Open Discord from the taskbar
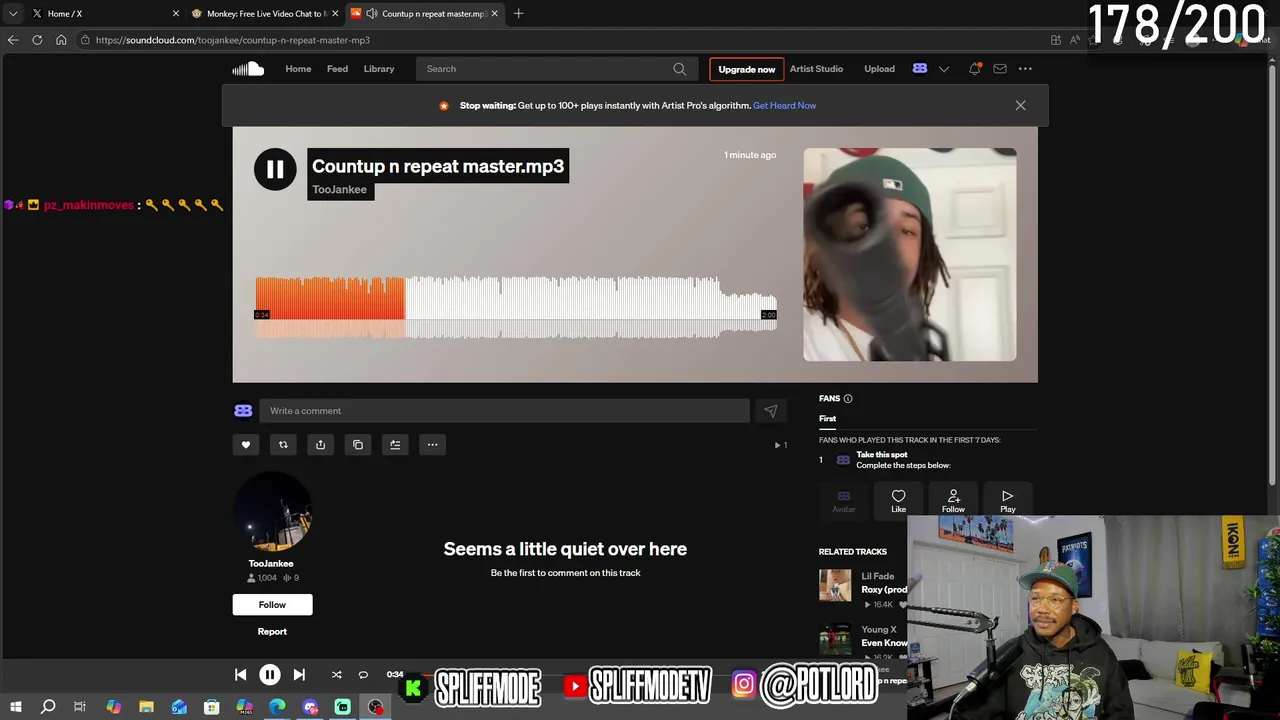1280x720 pixels. tap(310, 707)
